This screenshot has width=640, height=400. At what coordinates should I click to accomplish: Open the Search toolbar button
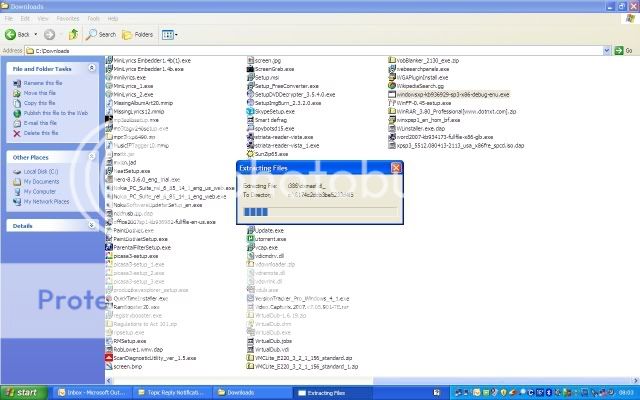pos(100,34)
